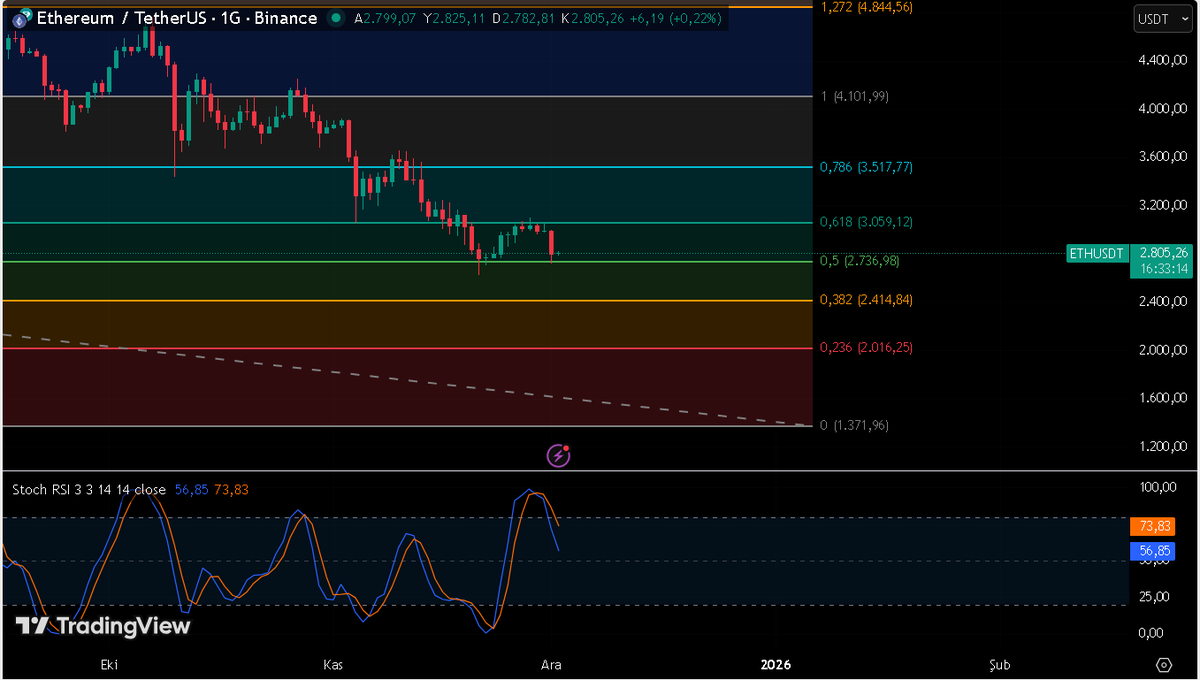Click the change value +6,19 (+0,22%)
The image size is (1200, 680).
[x=678, y=18]
